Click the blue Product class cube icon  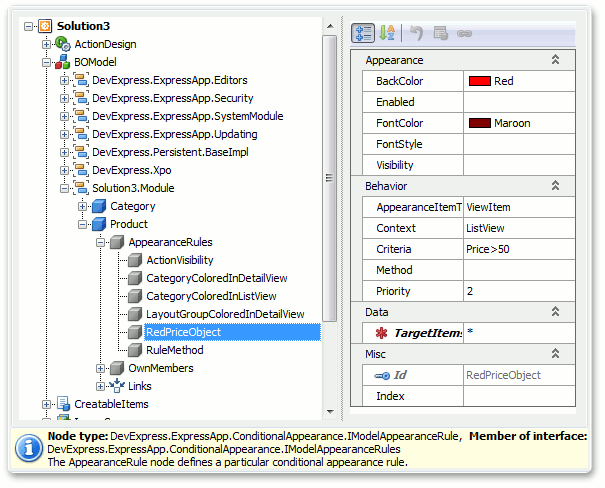pos(99,224)
